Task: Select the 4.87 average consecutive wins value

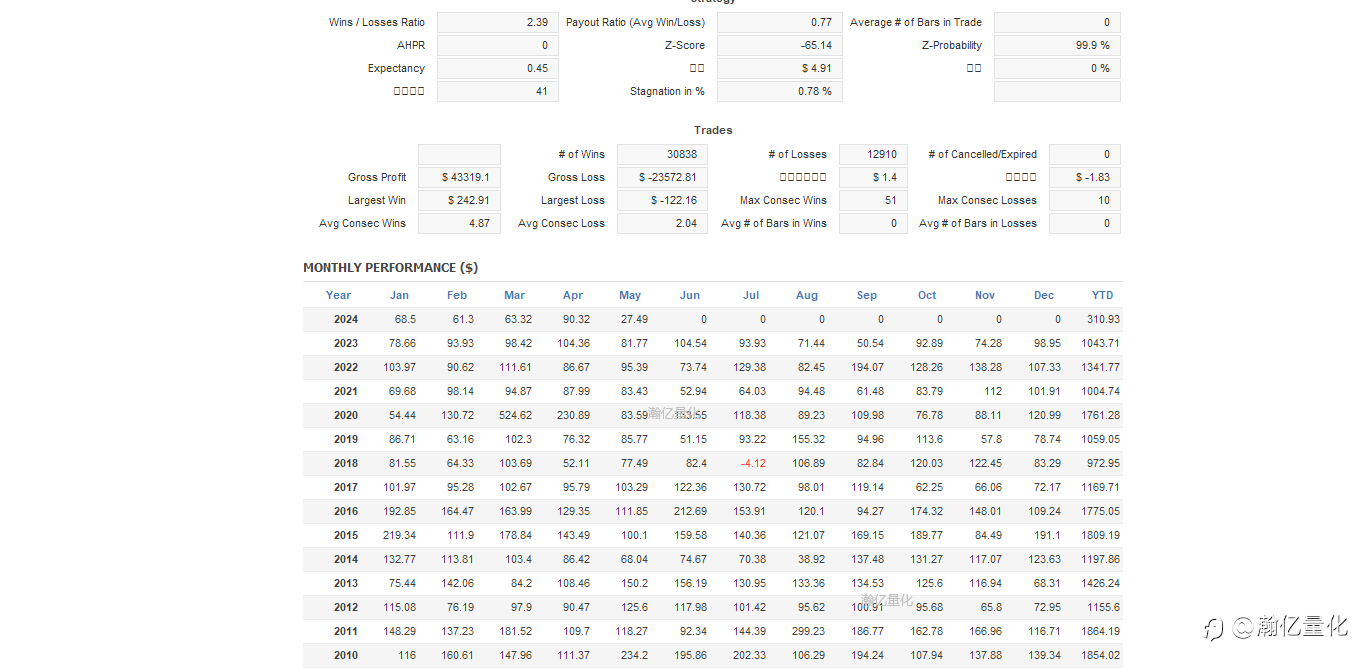Action: point(459,223)
